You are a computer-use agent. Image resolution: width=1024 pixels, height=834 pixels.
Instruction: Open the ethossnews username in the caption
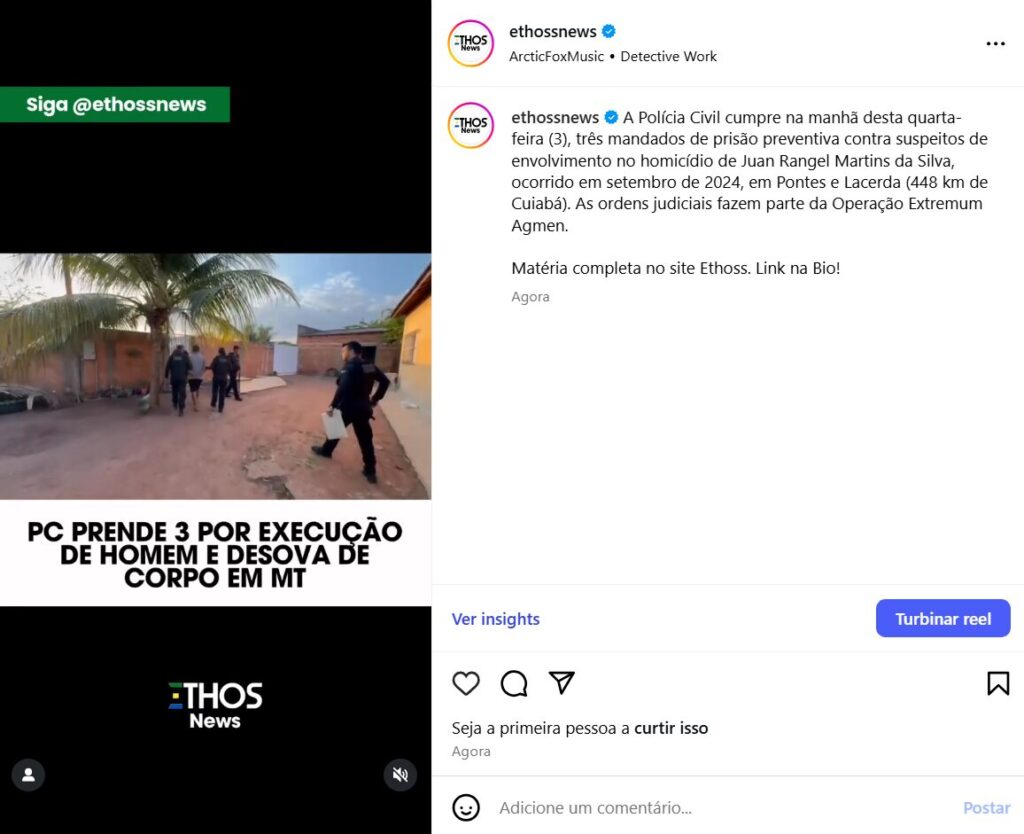point(555,118)
